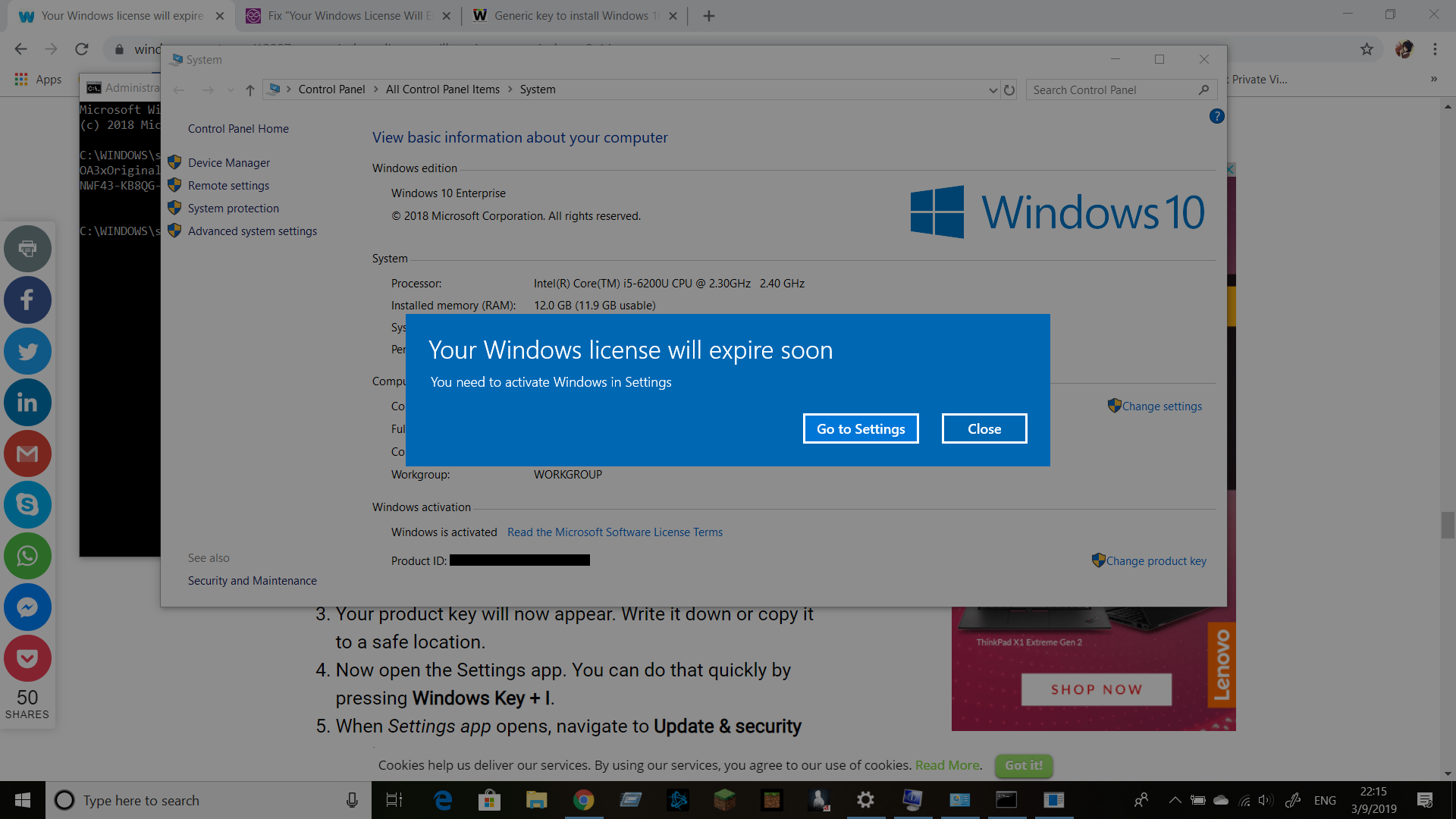Image resolution: width=1456 pixels, height=819 pixels.
Task: Open Control Panel Home
Action: pyautogui.click(x=238, y=128)
